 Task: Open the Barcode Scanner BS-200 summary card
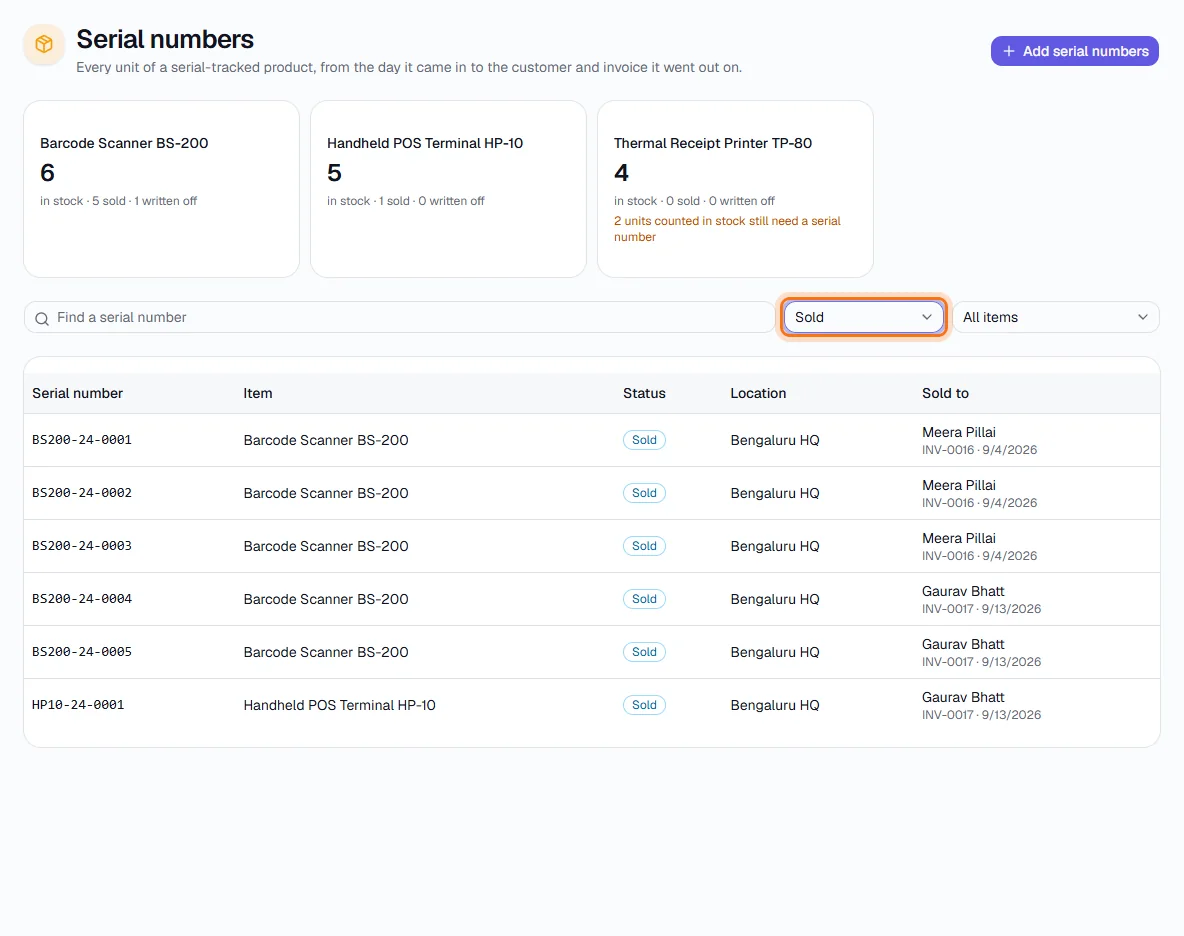162,189
